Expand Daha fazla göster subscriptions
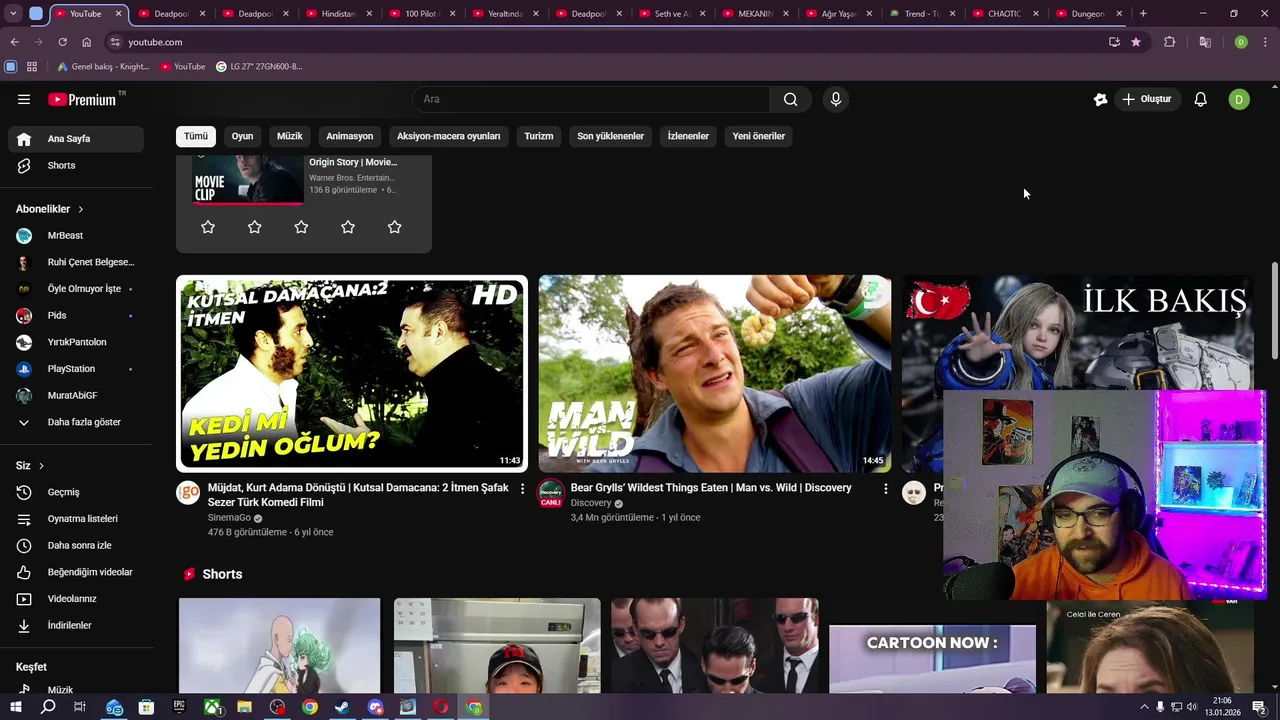The height and width of the screenshot is (720, 1280). pos(76,422)
